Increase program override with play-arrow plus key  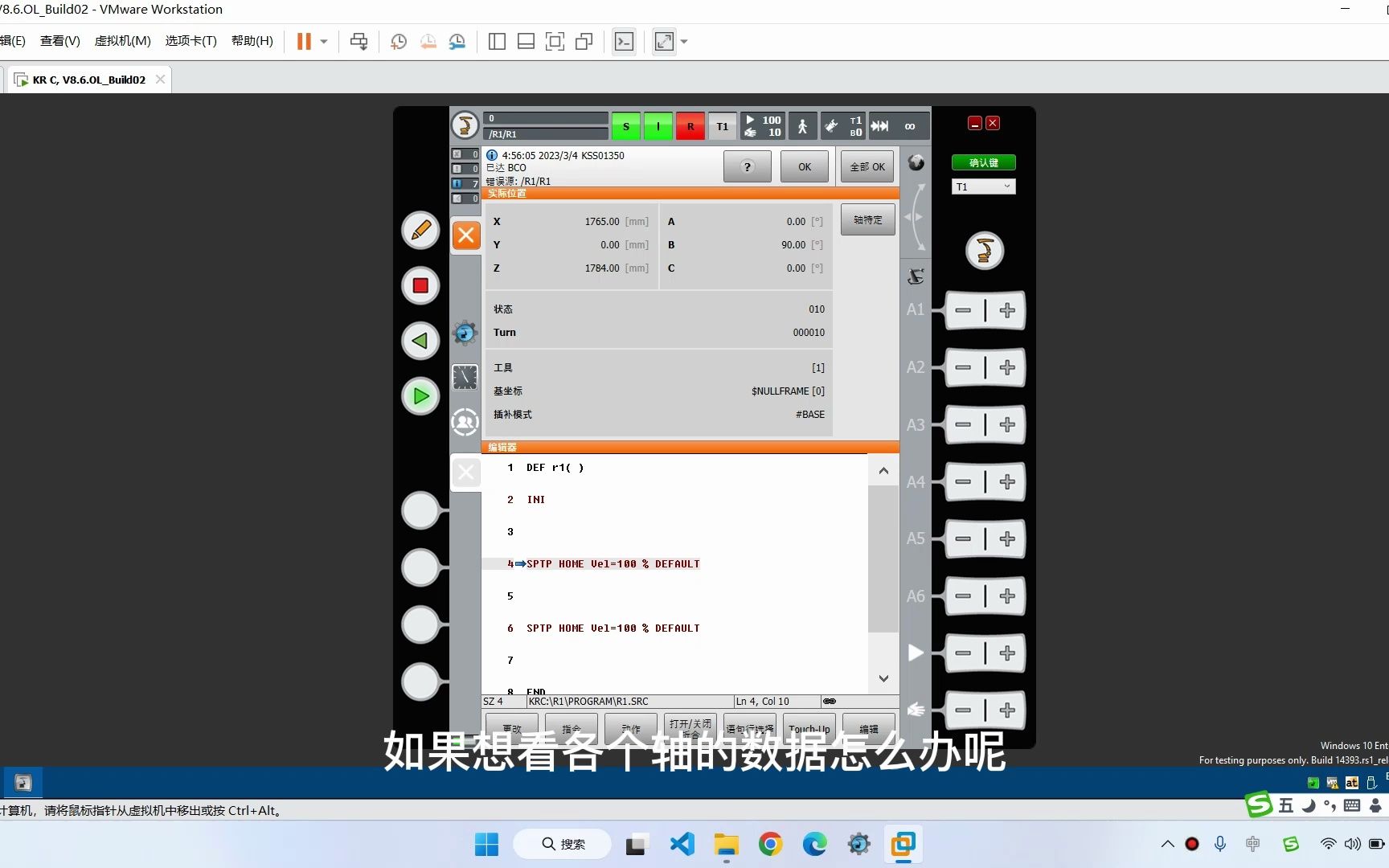(x=1007, y=653)
